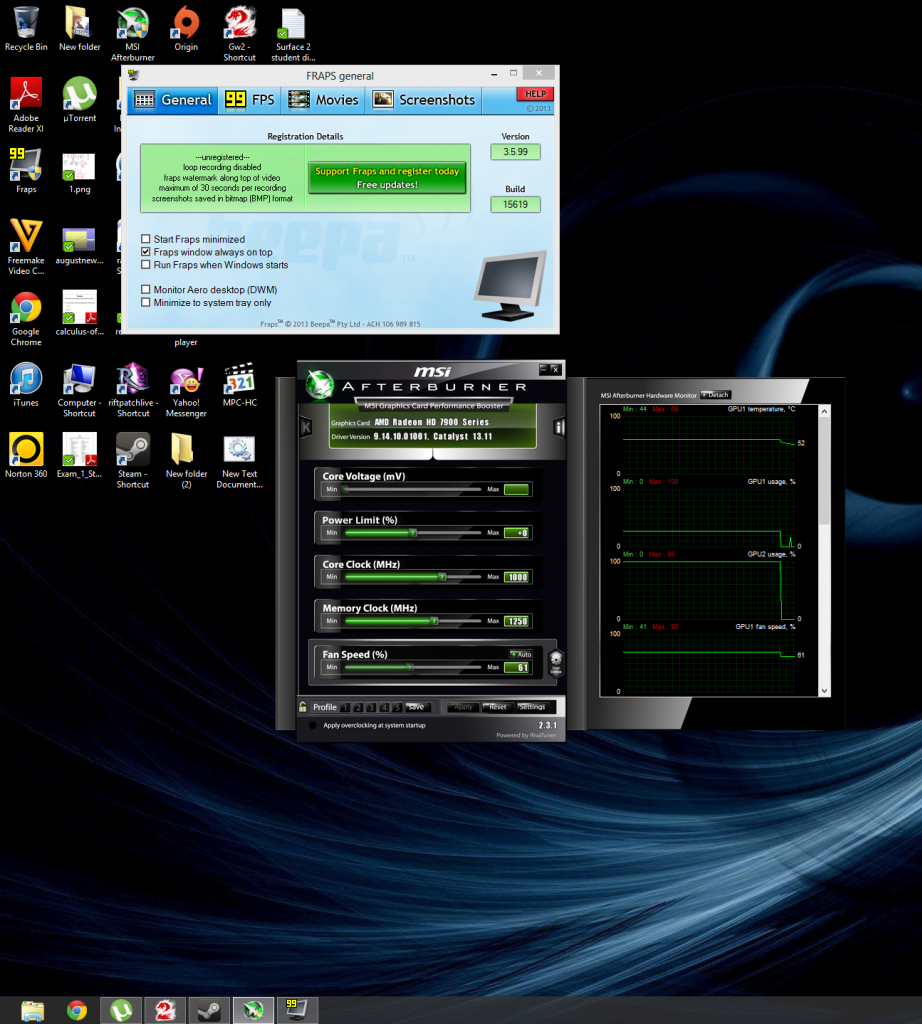922x1024 pixels.
Task: Click the Core Clock slider handle
Action: point(441,577)
